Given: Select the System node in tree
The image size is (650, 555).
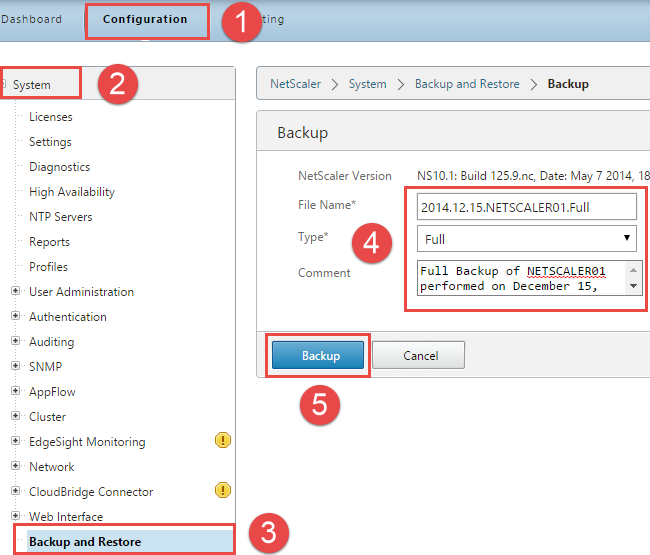Looking at the screenshot, I should pos(32,85).
